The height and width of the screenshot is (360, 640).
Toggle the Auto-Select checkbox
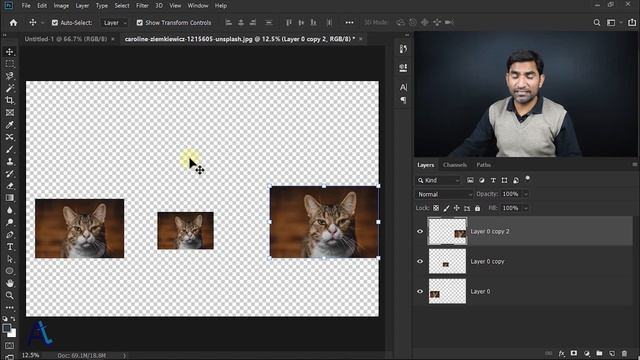(55, 23)
